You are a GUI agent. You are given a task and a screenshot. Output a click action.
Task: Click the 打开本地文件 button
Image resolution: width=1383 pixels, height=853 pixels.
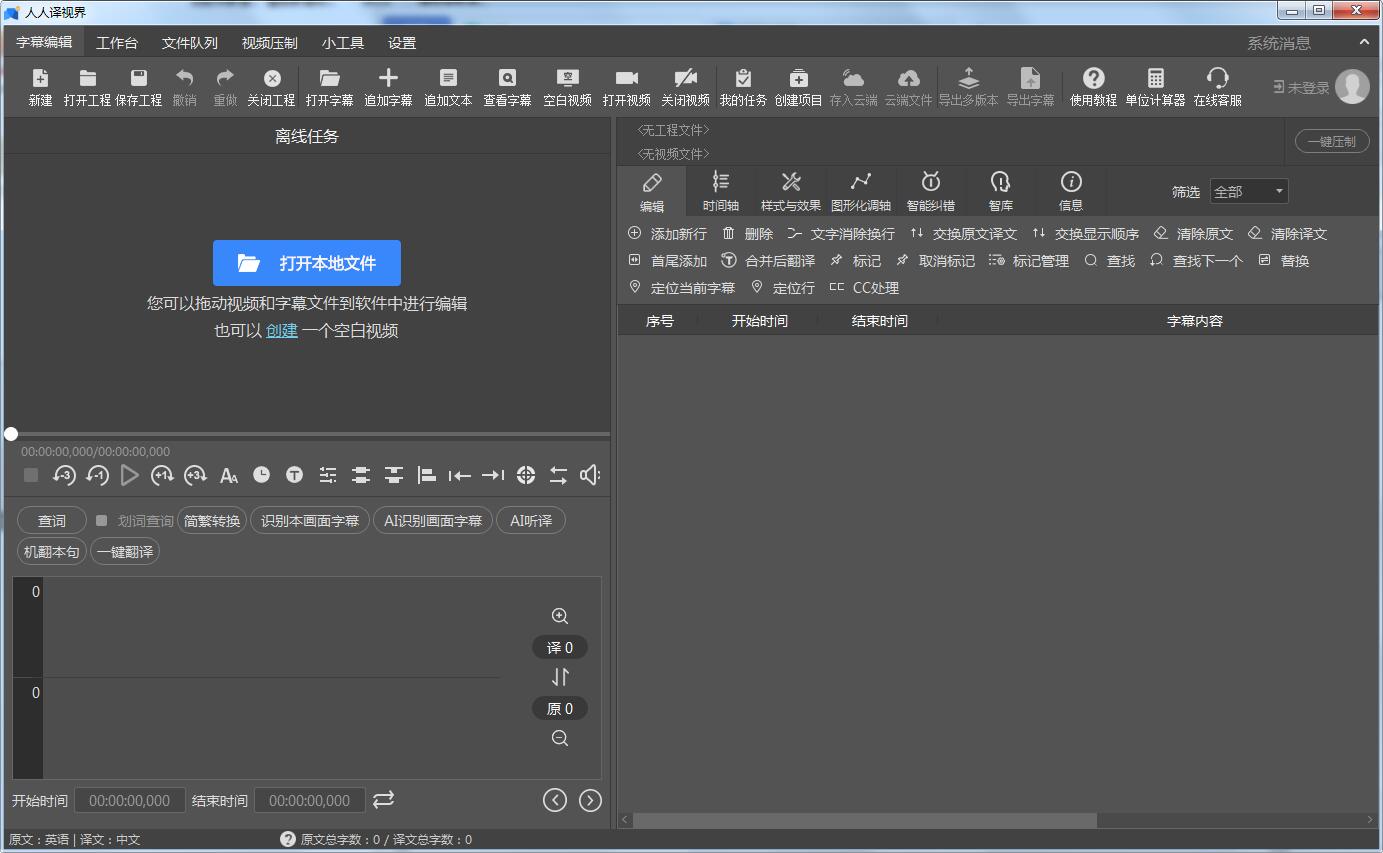click(307, 263)
